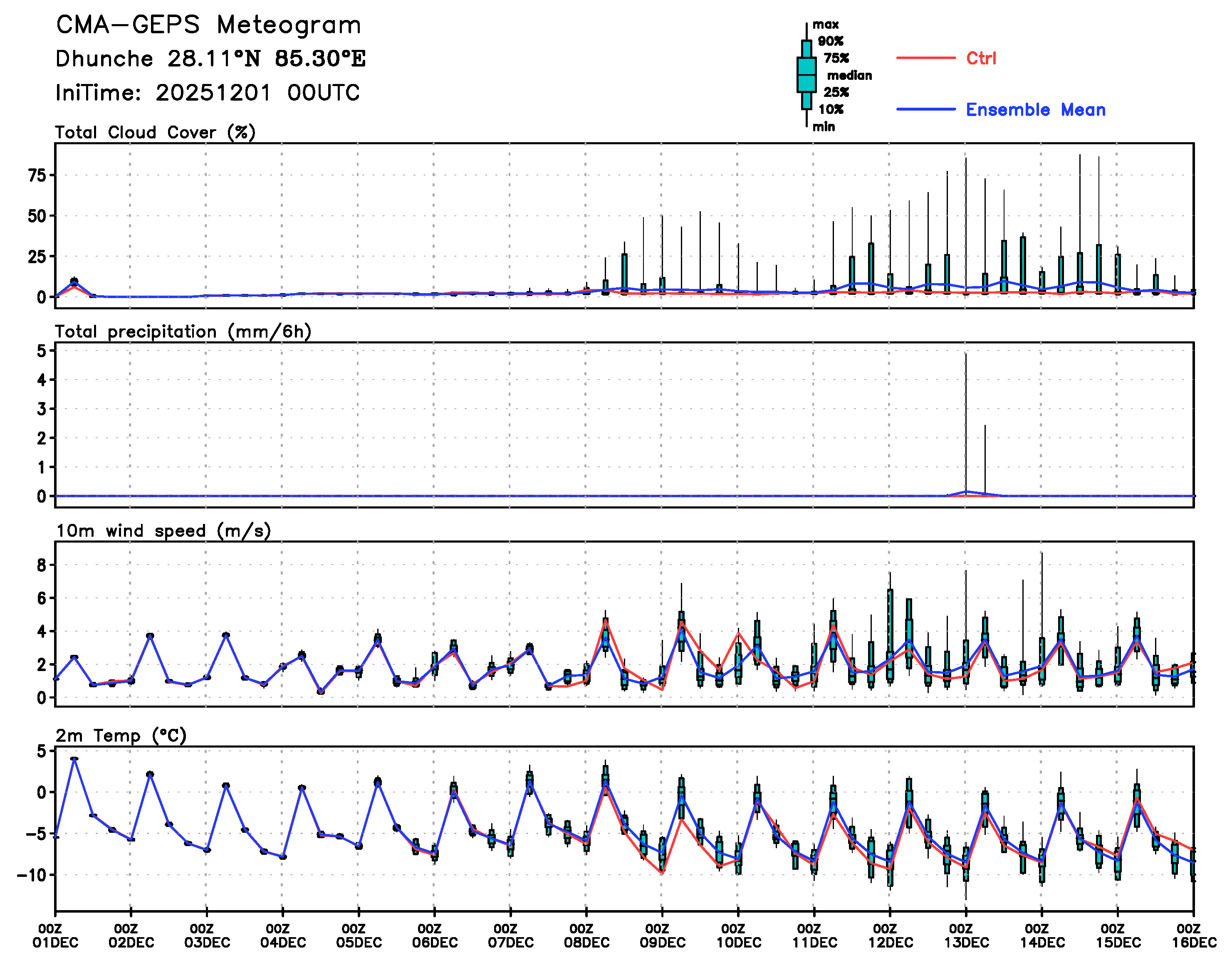Viewport: 1232px width, 965px height.
Task: Click the 2m Temp panel title
Action: [121, 735]
